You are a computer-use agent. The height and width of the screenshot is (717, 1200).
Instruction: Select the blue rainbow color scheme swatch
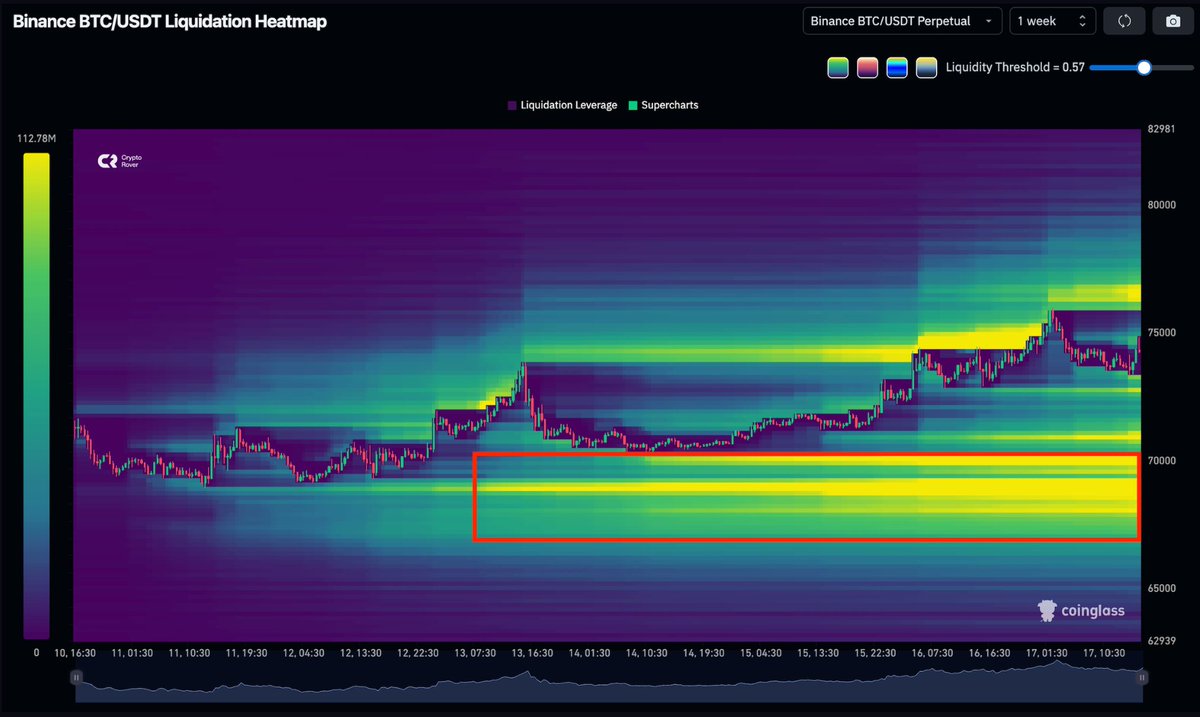[897, 67]
